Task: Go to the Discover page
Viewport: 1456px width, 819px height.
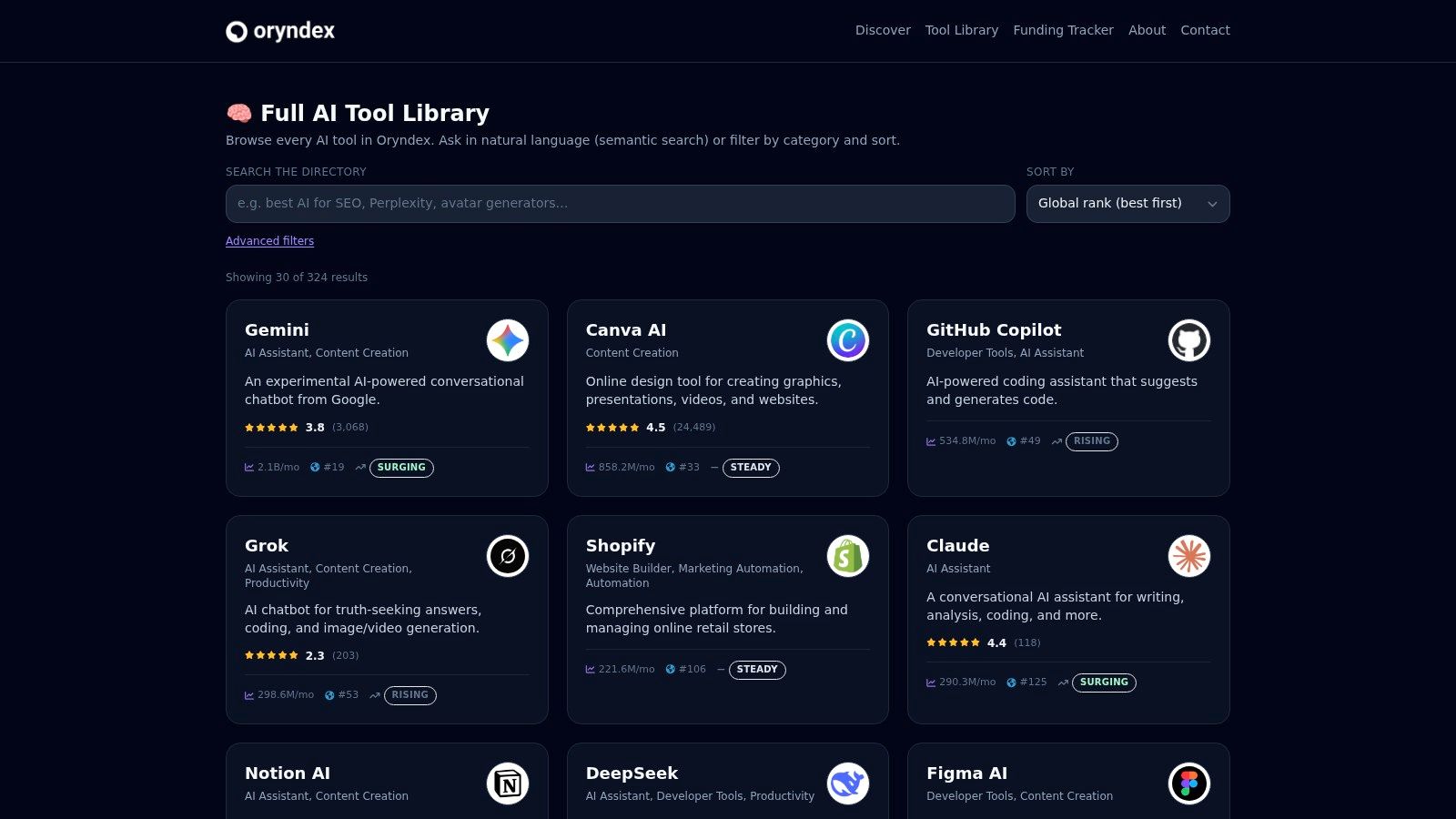Action: pyautogui.click(x=883, y=30)
